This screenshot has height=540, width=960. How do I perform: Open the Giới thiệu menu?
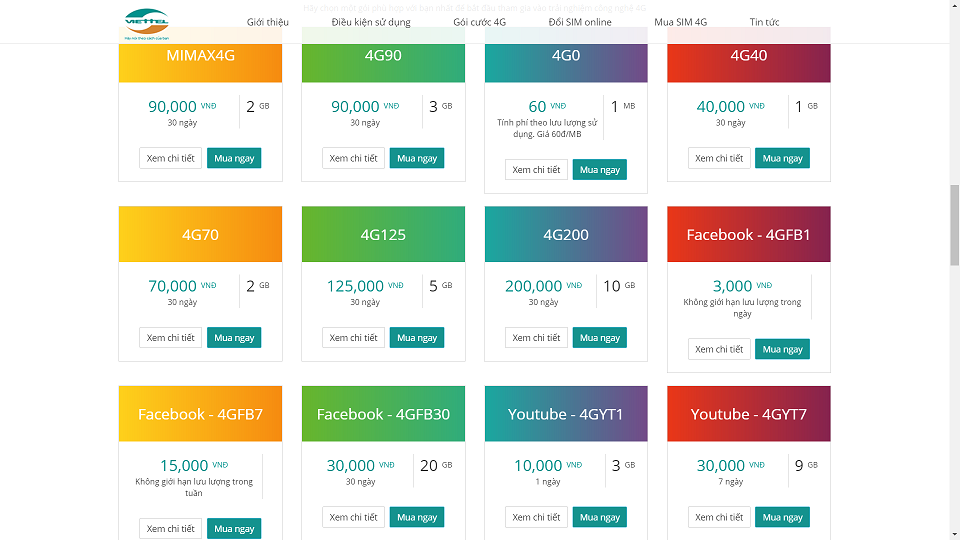[x=268, y=22]
